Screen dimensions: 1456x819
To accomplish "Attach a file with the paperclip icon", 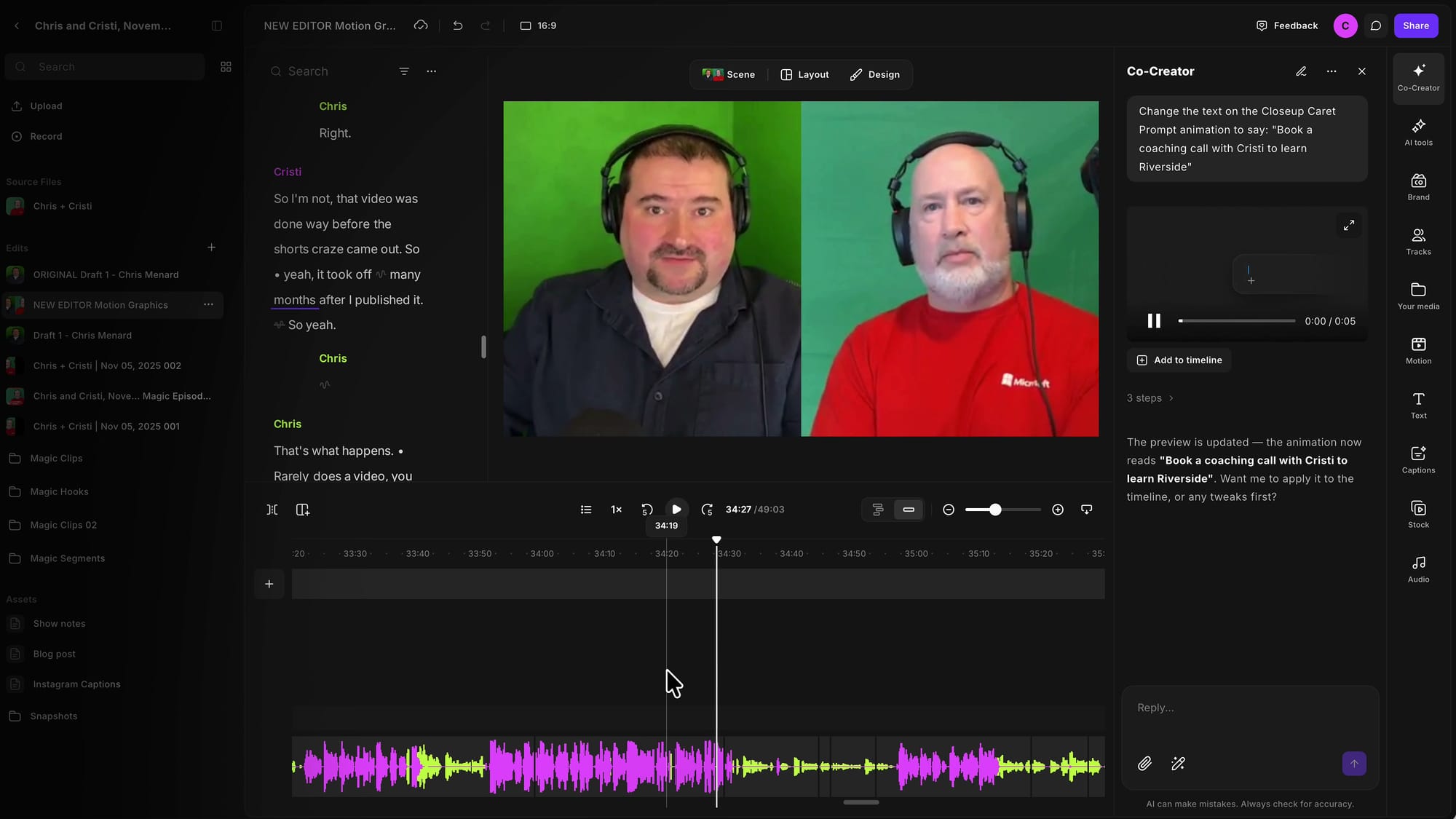I will tap(1145, 764).
